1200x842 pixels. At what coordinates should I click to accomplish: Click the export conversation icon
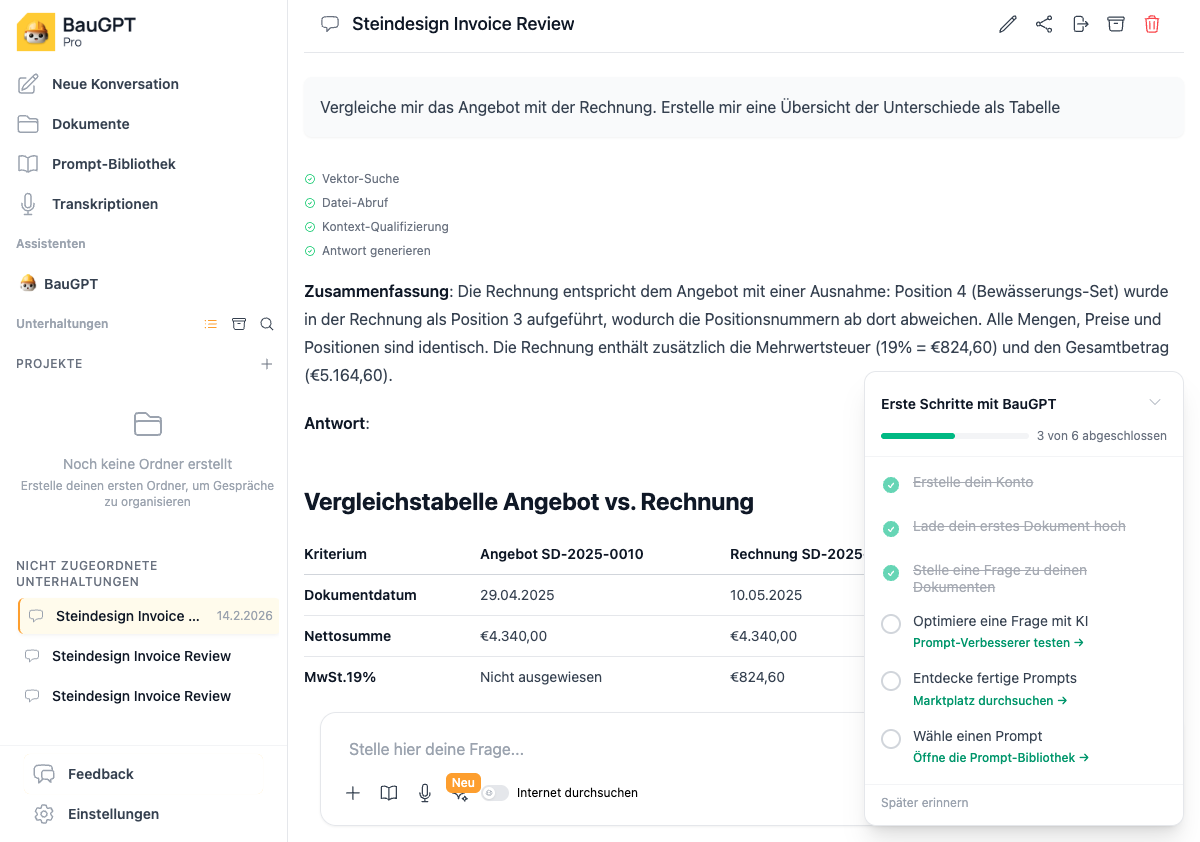click(x=1080, y=23)
